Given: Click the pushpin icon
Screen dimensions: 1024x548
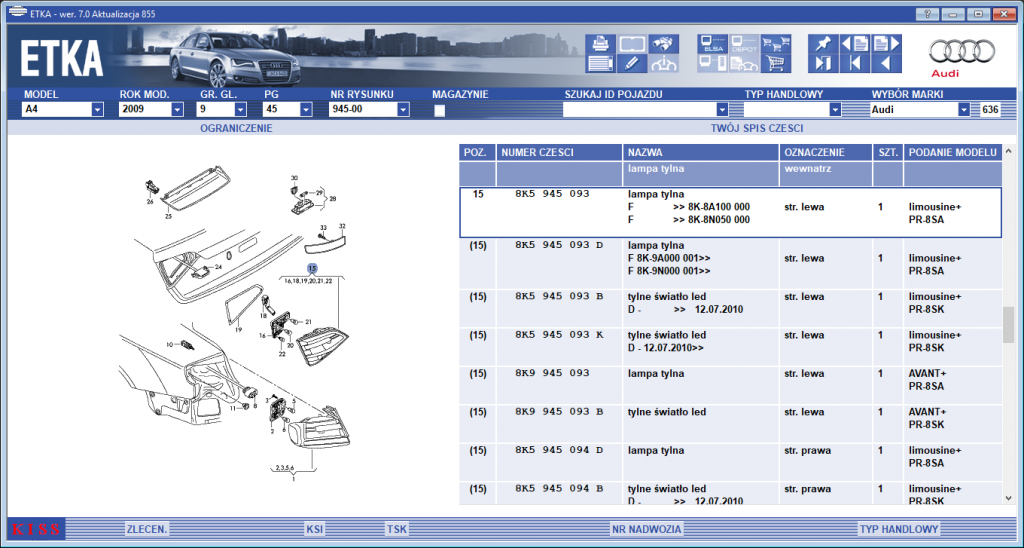Looking at the screenshot, I should [x=822, y=44].
